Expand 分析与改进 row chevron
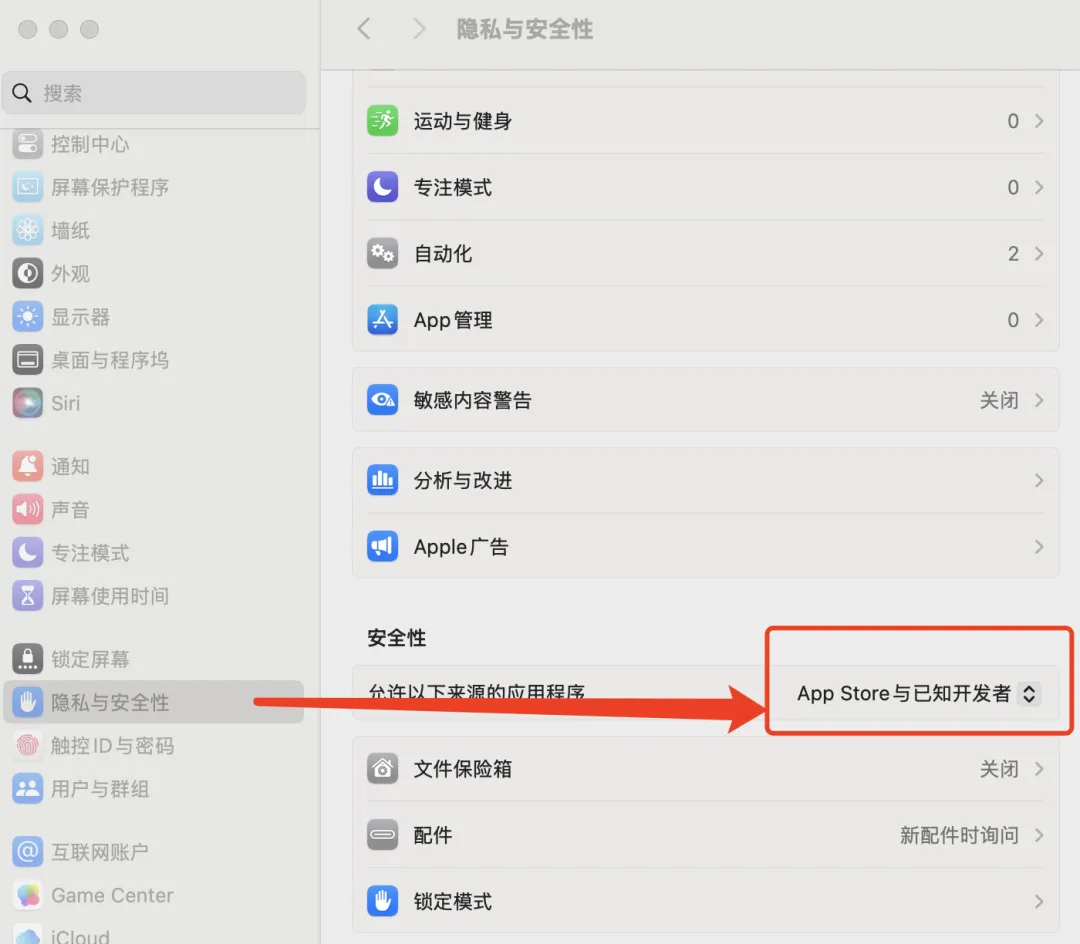 pyautogui.click(x=1039, y=480)
